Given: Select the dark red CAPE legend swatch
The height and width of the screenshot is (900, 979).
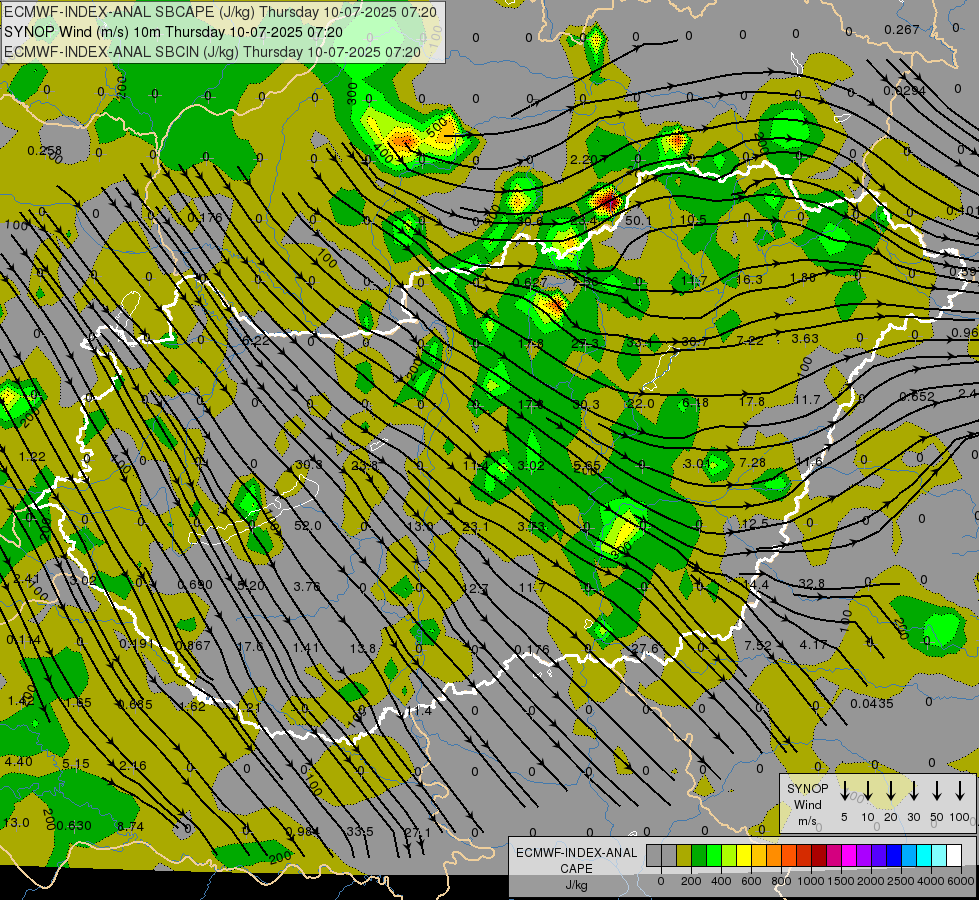Looking at the screenshot, I should [x=819, y=856].
